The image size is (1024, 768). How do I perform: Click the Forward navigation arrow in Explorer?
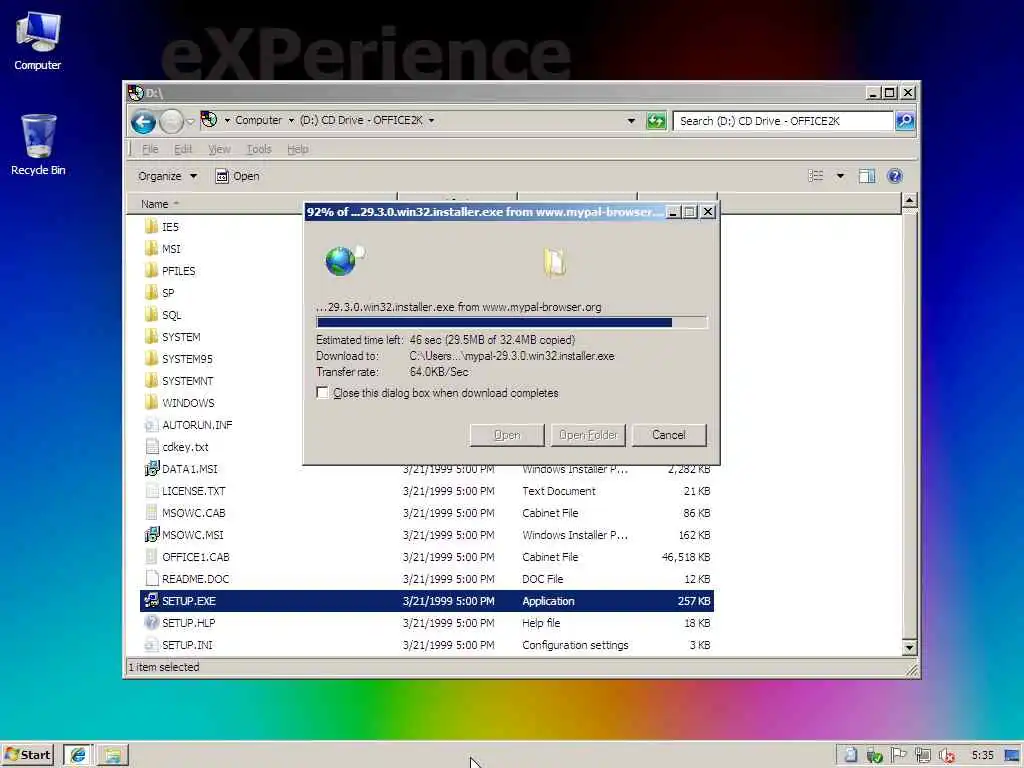(171, 121)
